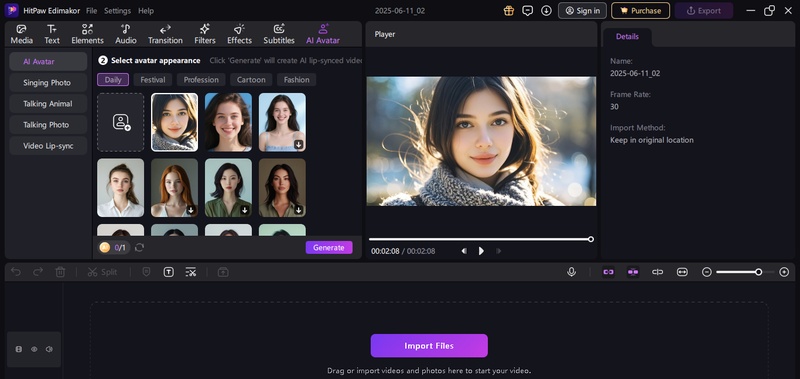Screen dimensions: 800x379
Task: Open the feedback message icon
Action: click(x=528, y=10)
